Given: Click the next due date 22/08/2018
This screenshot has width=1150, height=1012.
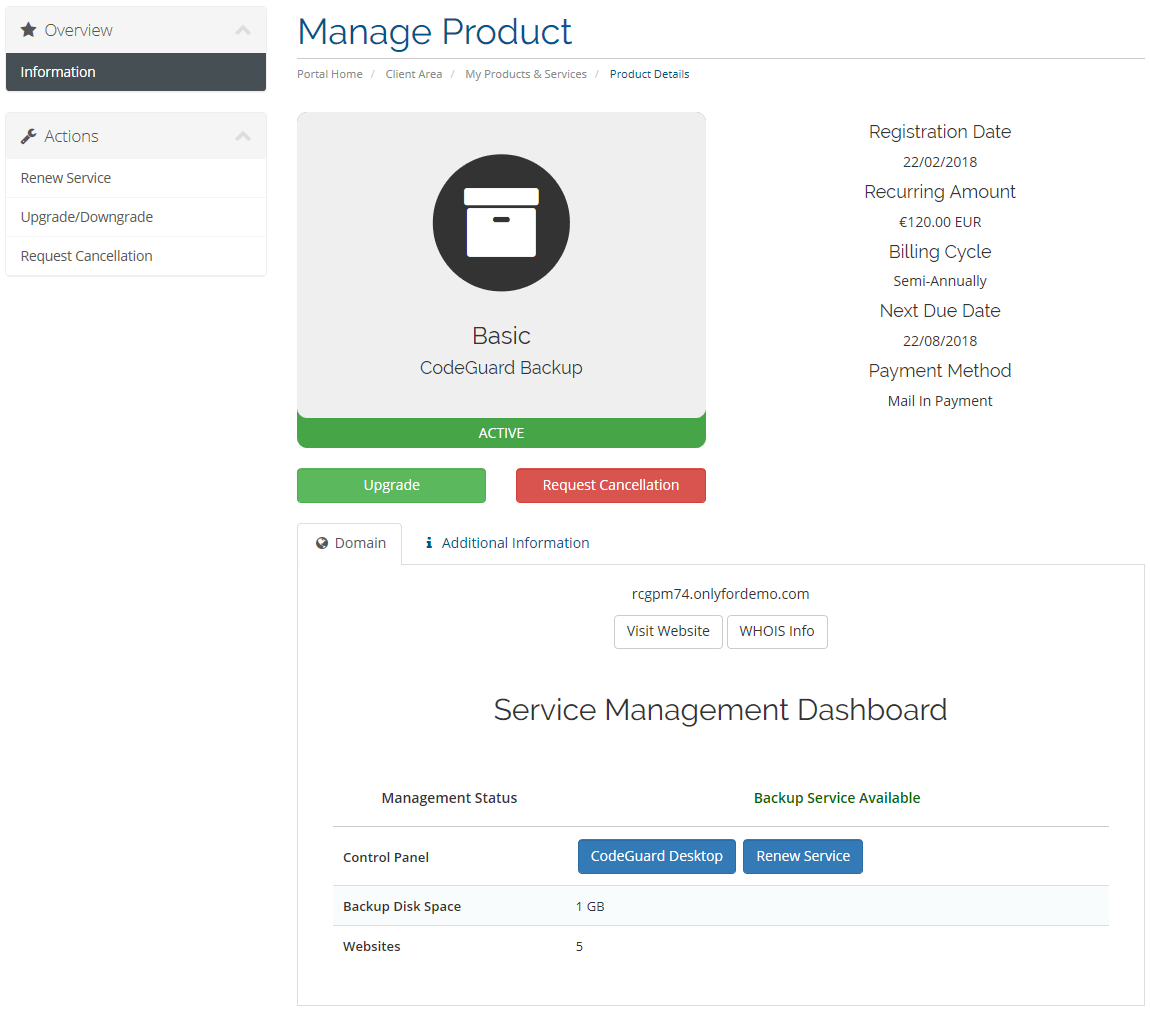Looking at the screenshot, I should 940,341.
